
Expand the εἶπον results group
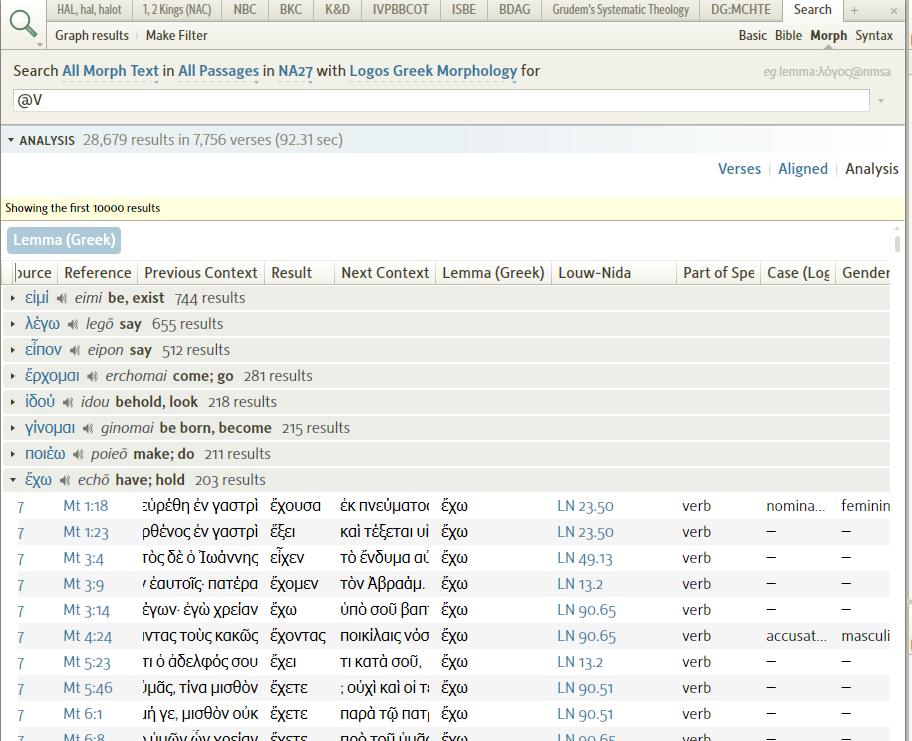(x=13, y=350)
